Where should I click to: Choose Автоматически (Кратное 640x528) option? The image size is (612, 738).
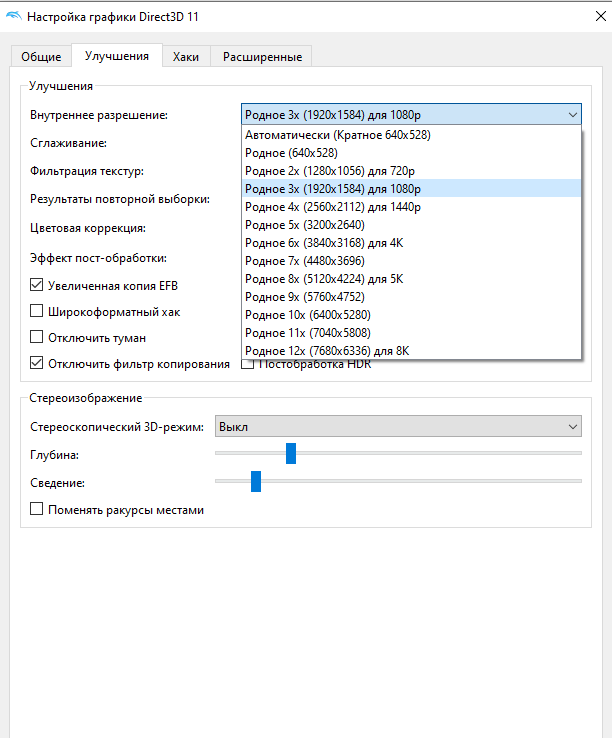tap(411, 135)
